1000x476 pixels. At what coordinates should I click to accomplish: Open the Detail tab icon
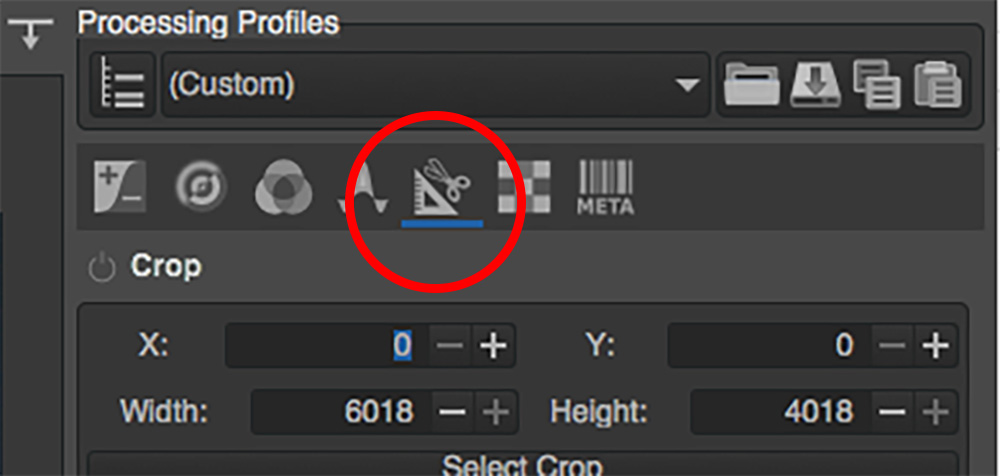(x=201, y=186)
